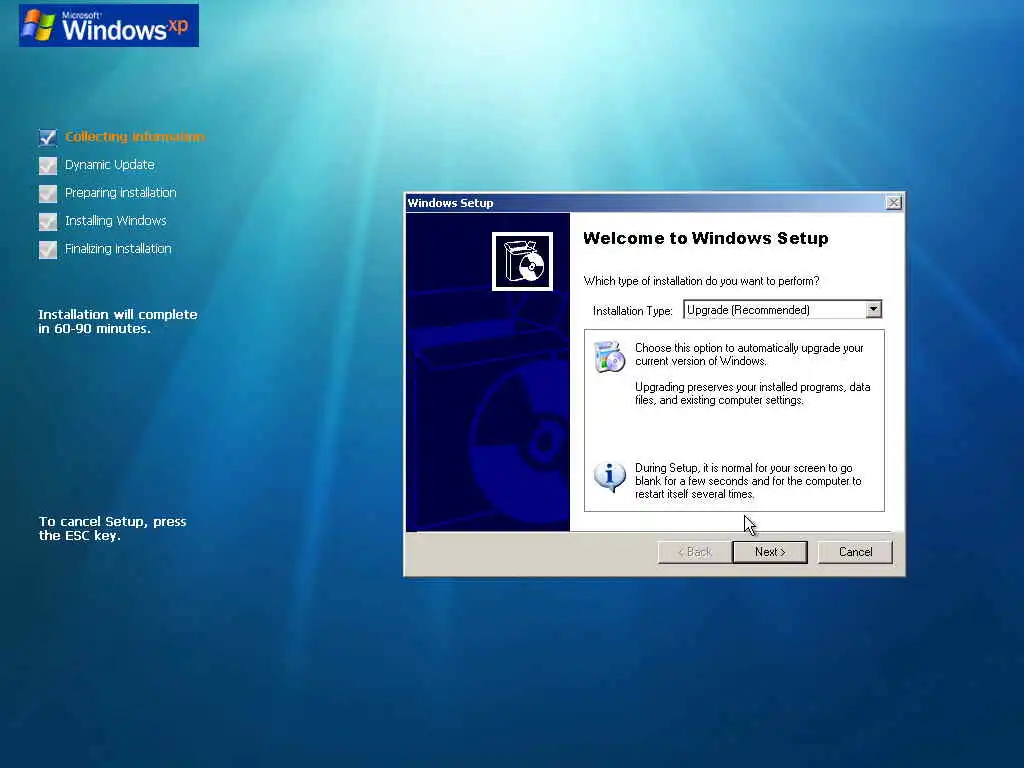
Task: Click the Installing Windows checkbox
Action: pos(48,221)
